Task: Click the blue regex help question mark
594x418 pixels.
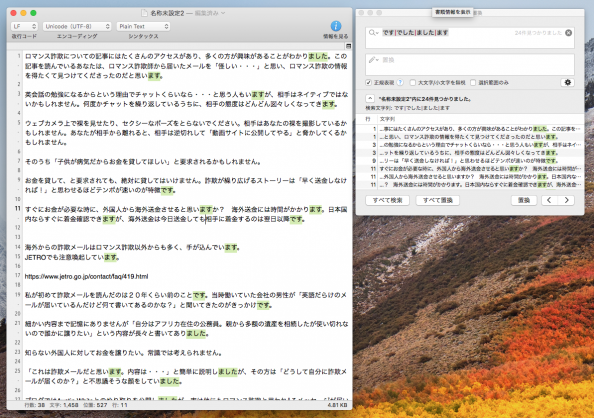Action: click(x=400, y=82)
